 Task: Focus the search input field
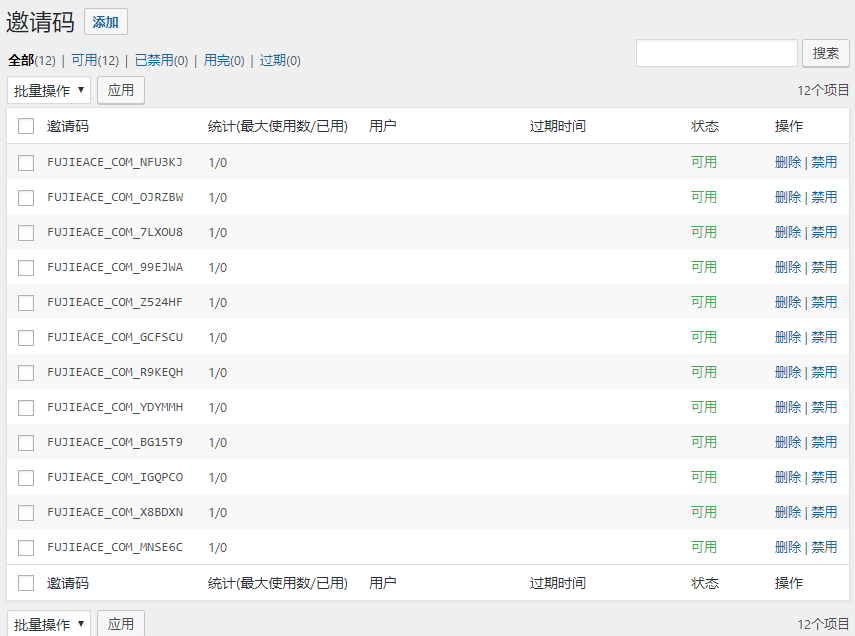coord(716,53)
